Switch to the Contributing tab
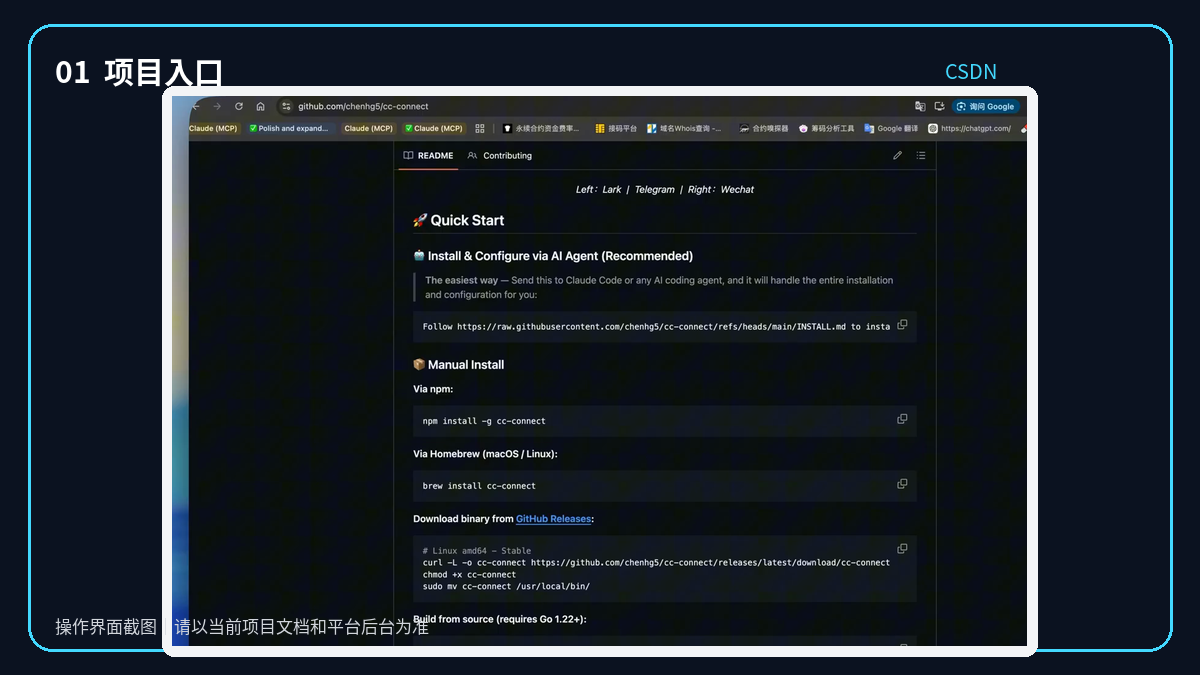Image resolution: width=1200 pixels, height=675 pixels. coord(500,156)
